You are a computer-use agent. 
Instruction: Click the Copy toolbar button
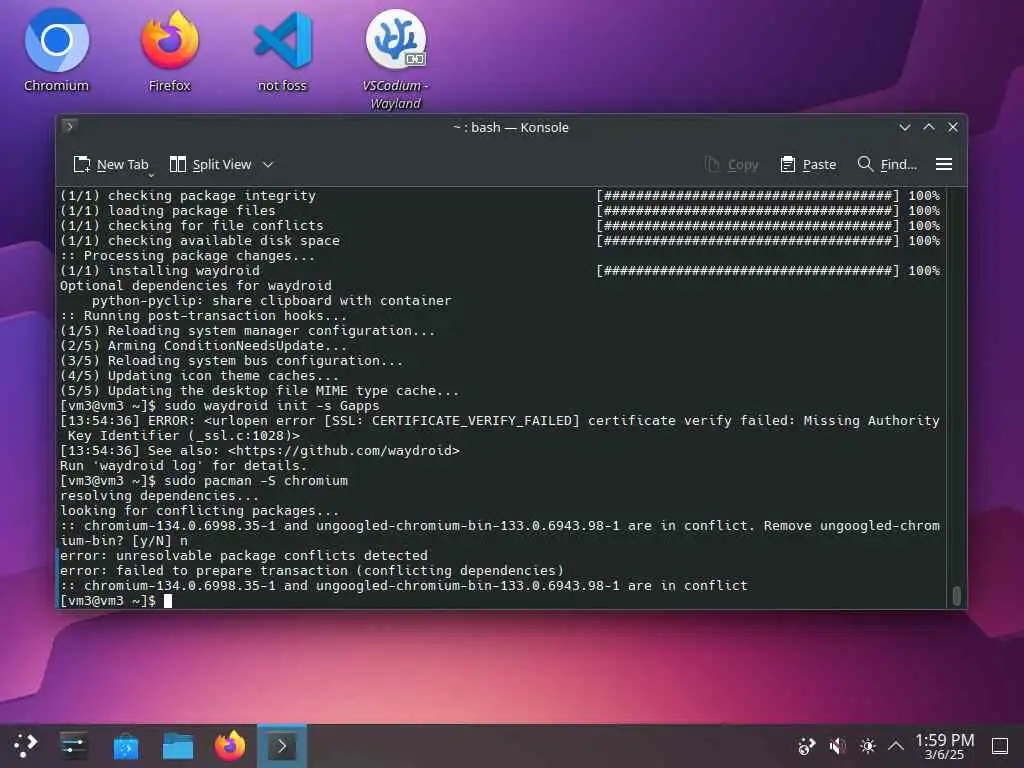[731, 165]
